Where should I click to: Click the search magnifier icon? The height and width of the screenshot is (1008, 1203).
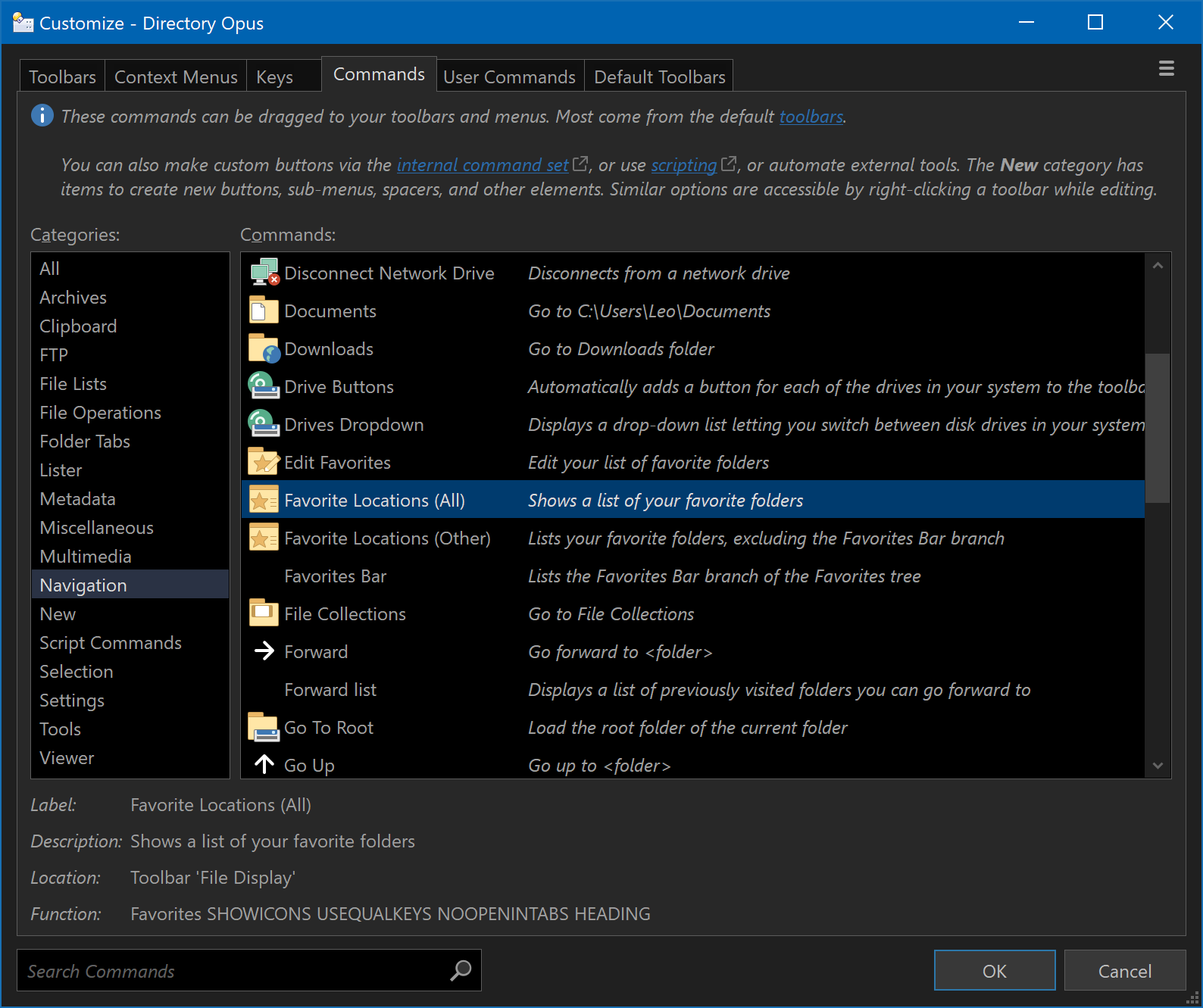461,971
